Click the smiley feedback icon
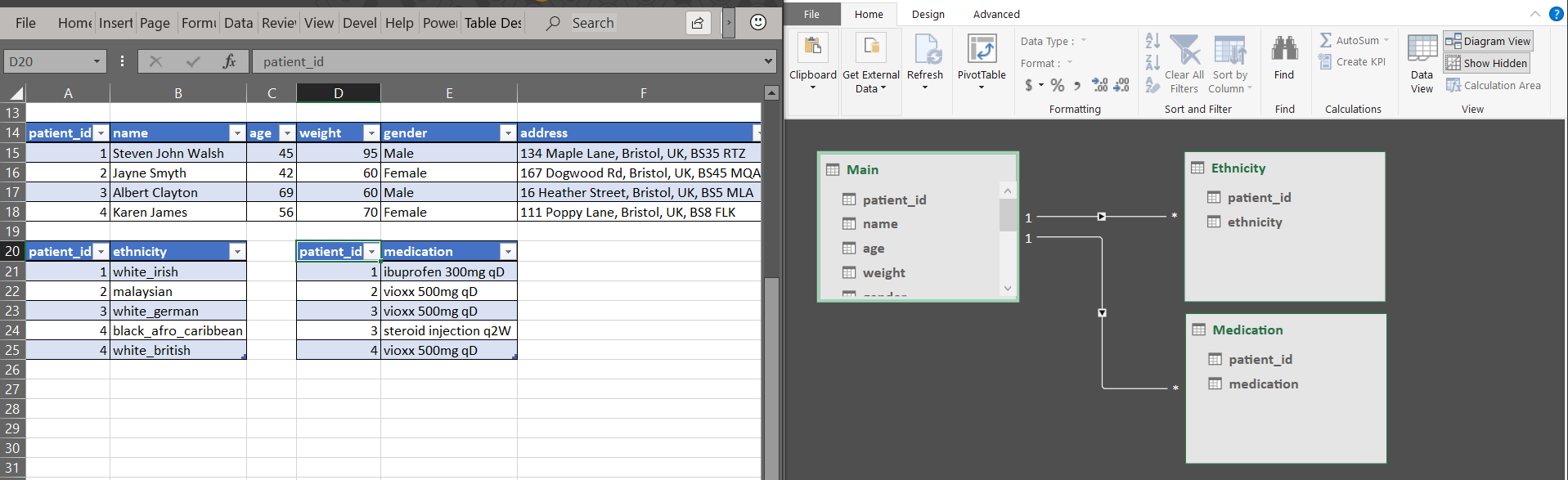The height and width of the screenshot is (480, 1568). point(758,22)
